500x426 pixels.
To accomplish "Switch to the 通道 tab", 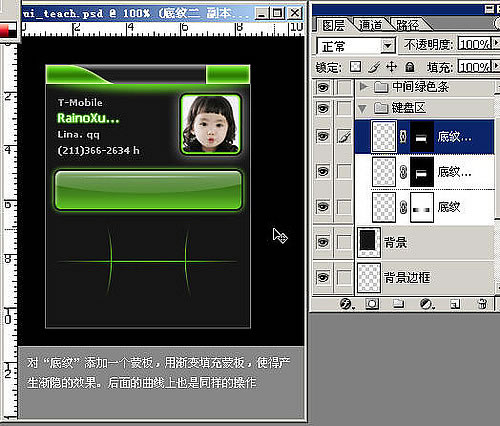I will 370,25.
